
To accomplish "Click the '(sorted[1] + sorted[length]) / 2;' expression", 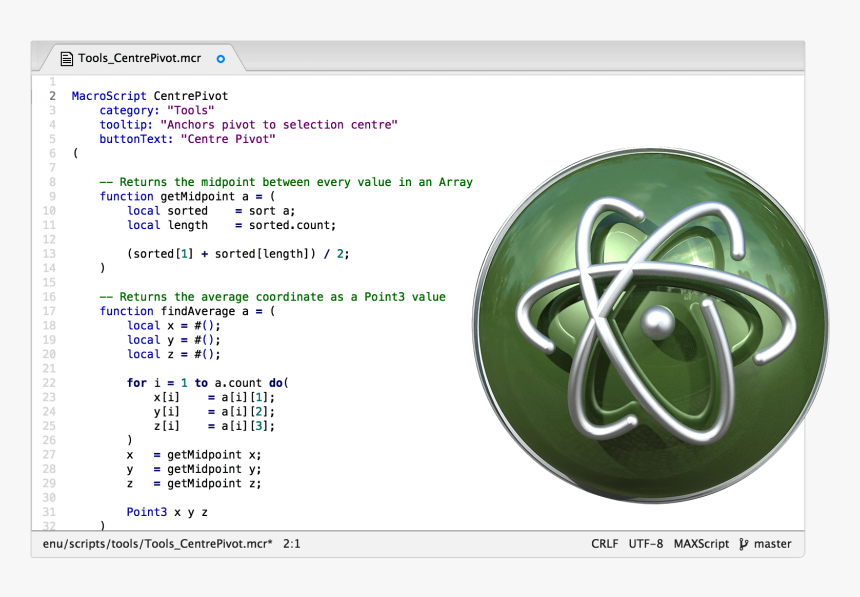I will 238,254.
